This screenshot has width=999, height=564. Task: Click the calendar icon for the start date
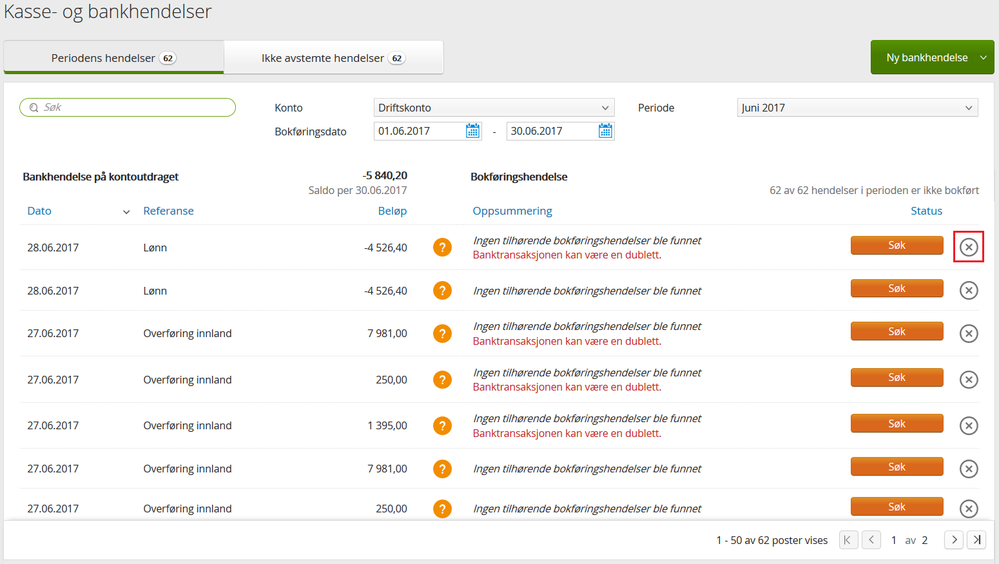[x=473, y=131]
